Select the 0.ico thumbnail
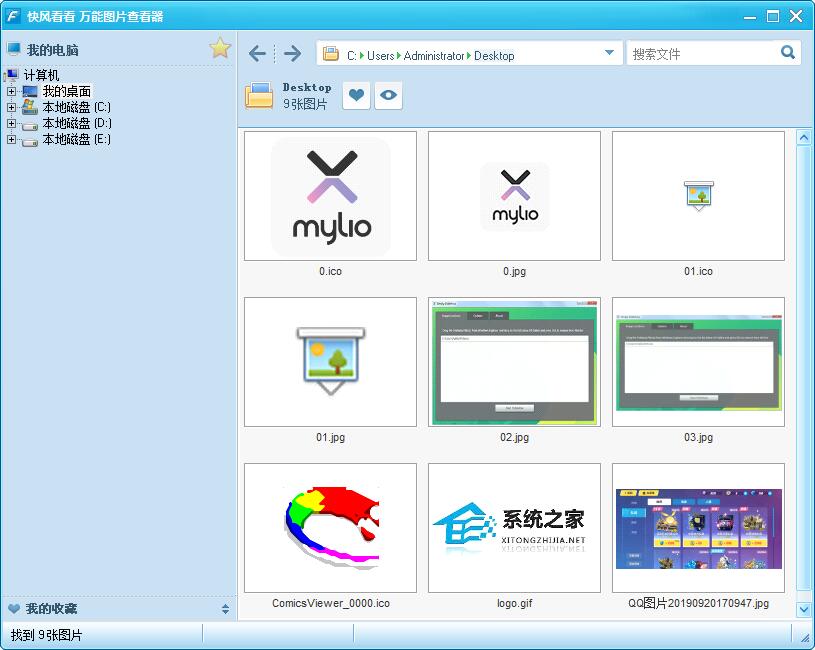 [x=331, y=196]
